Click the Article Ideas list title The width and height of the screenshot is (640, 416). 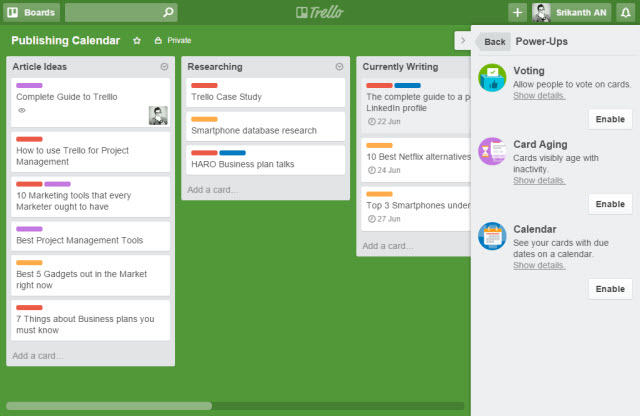40,67
